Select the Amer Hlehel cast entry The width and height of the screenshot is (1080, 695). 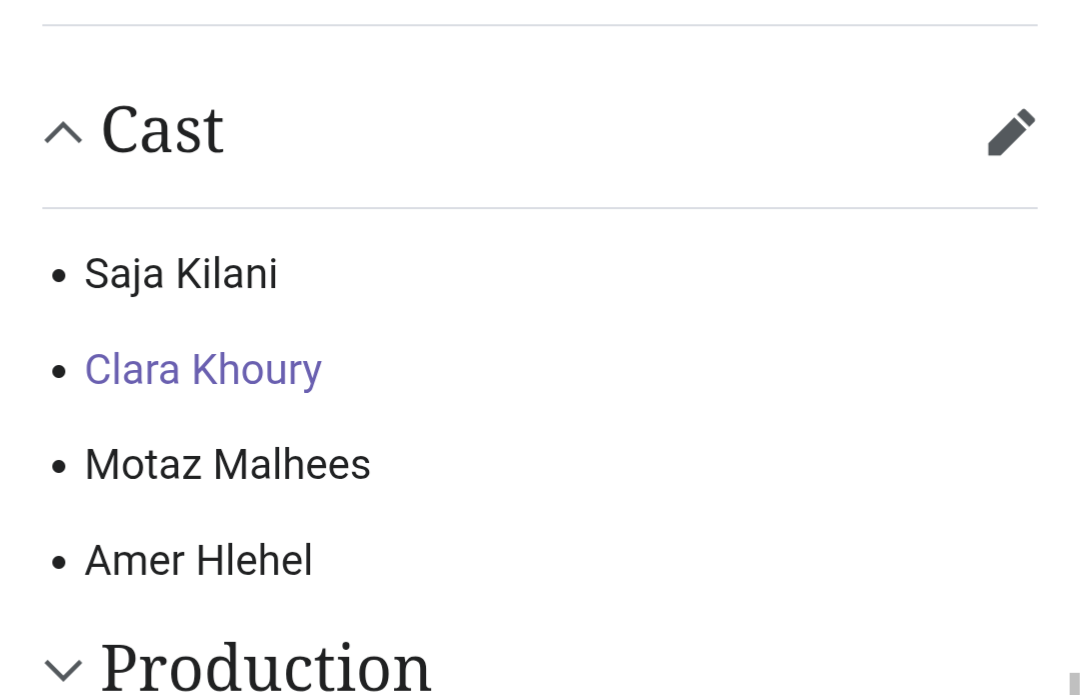199,560
